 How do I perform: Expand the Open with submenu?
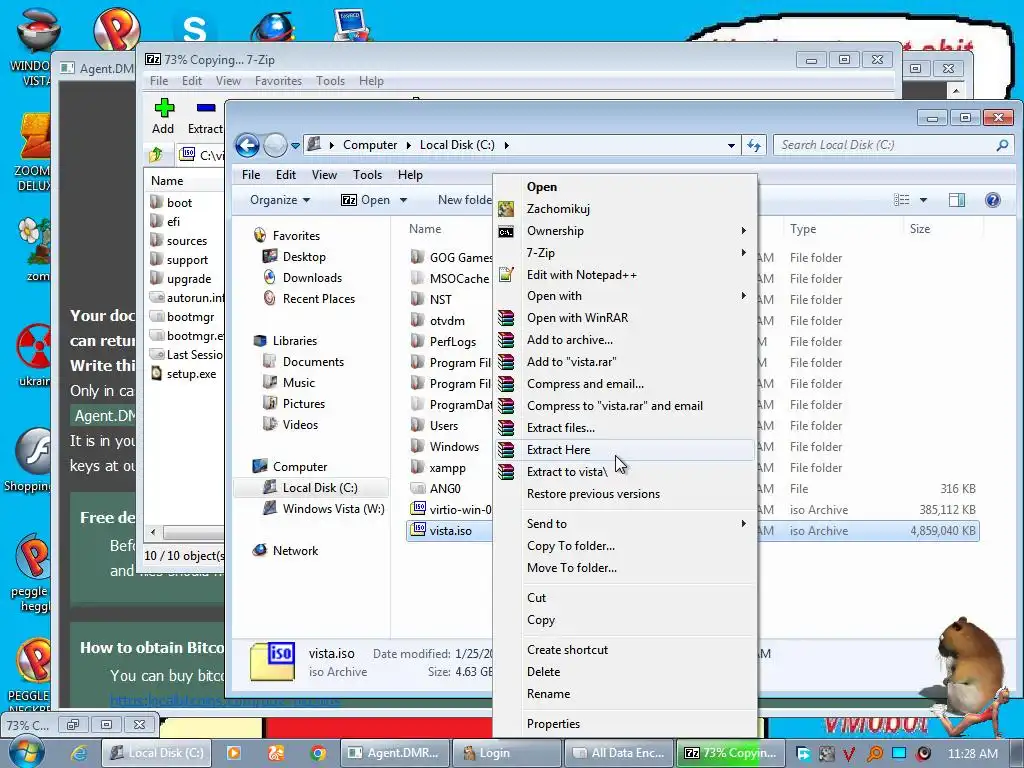(x=743, y=296)
